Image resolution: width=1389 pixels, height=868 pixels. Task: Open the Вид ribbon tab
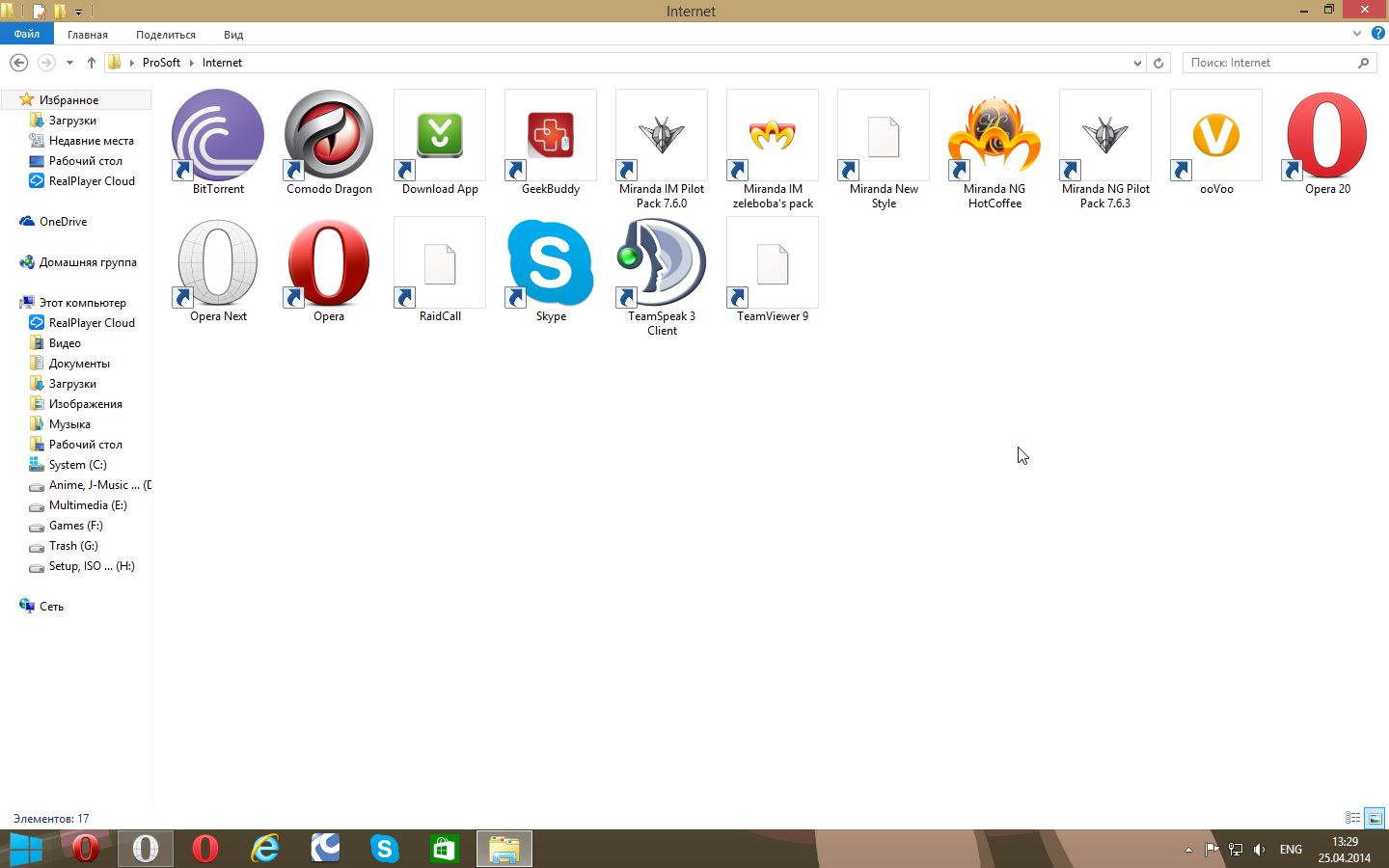click(233, 35)
